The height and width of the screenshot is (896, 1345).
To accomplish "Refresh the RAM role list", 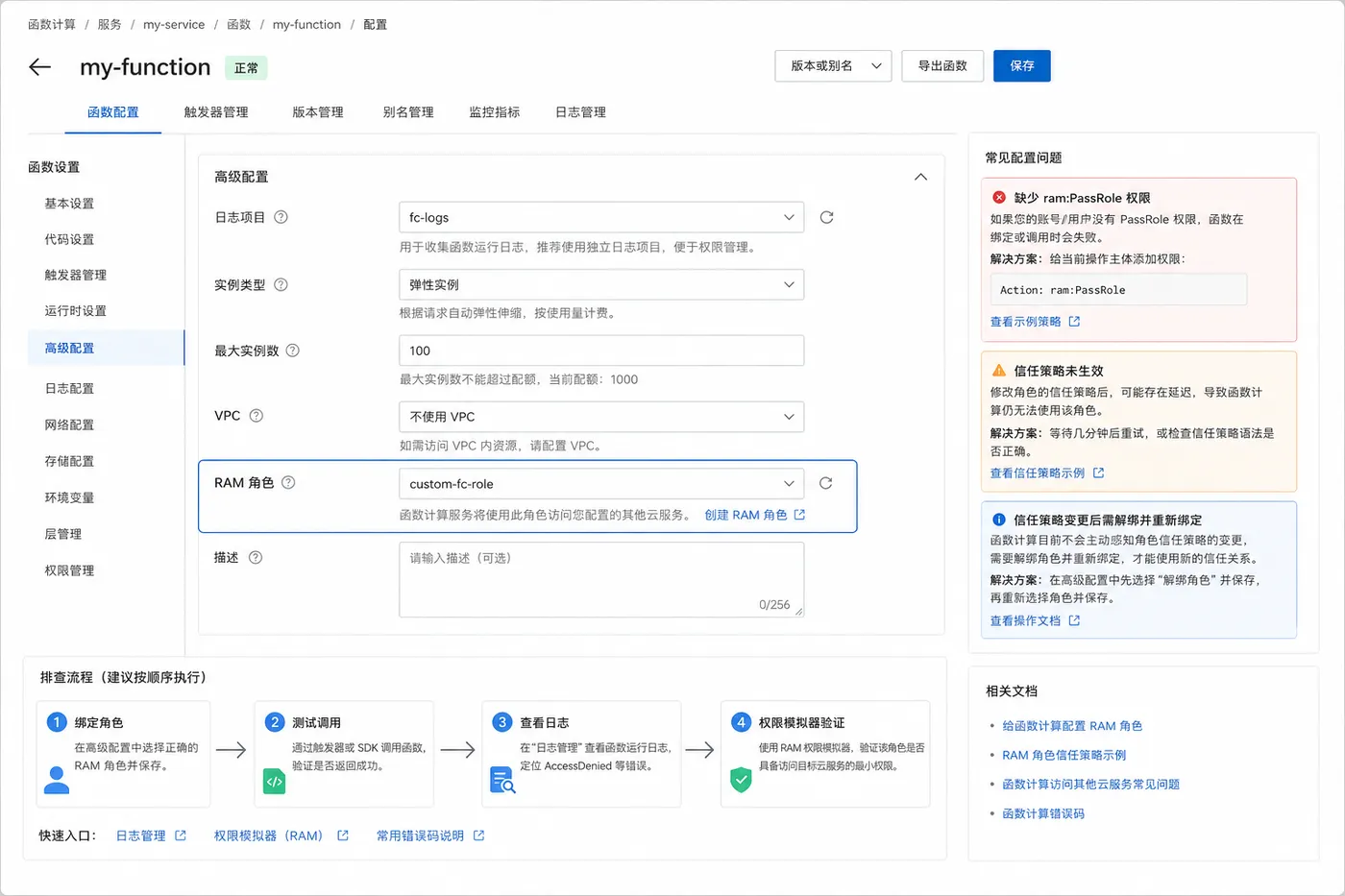I will [x=825, y=483].
